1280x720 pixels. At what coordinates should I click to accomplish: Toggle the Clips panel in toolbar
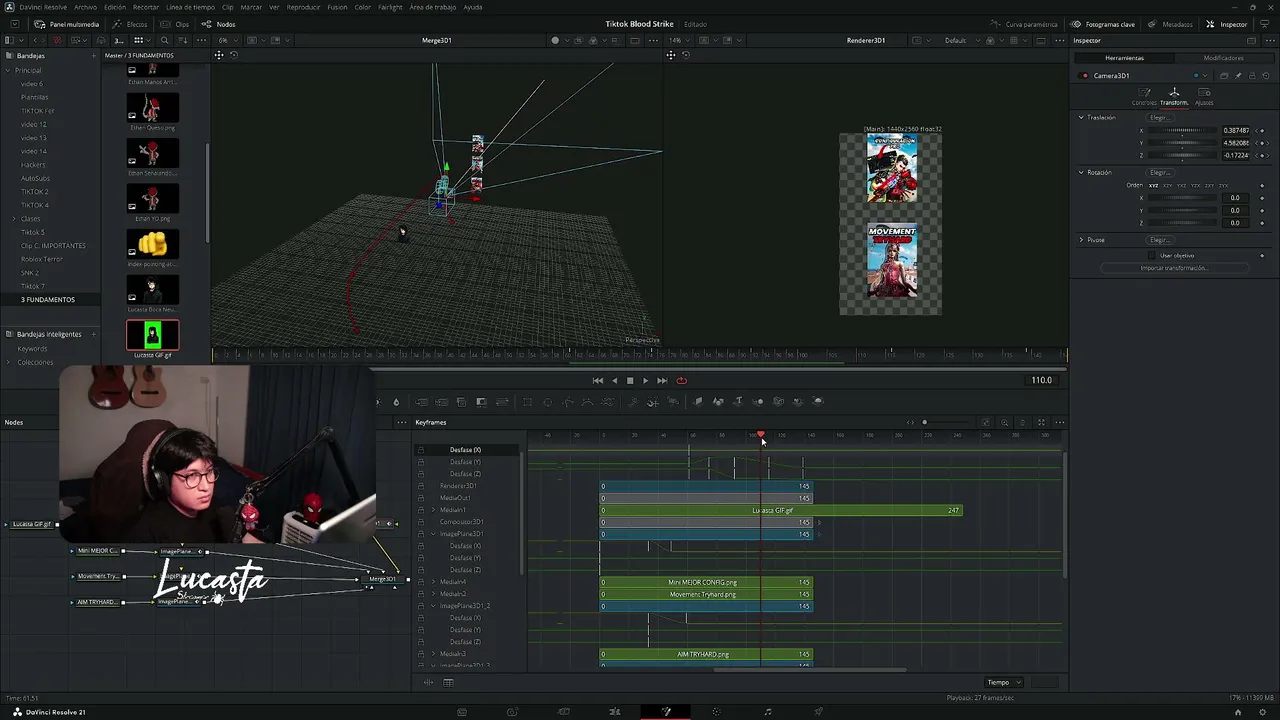[x=175, y=24]
